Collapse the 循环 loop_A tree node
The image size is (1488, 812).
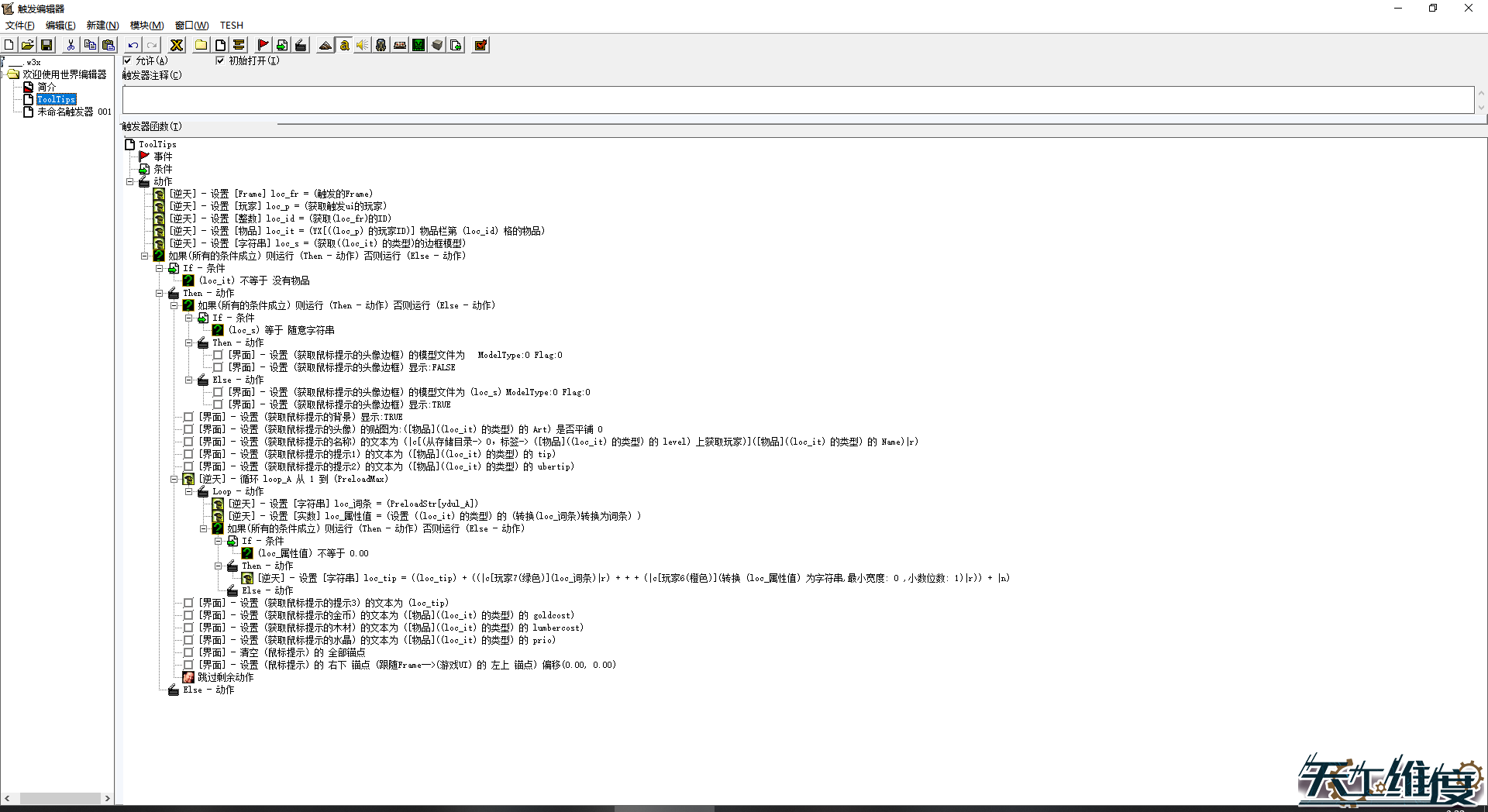pyautogui.click(x=174, y=480)
